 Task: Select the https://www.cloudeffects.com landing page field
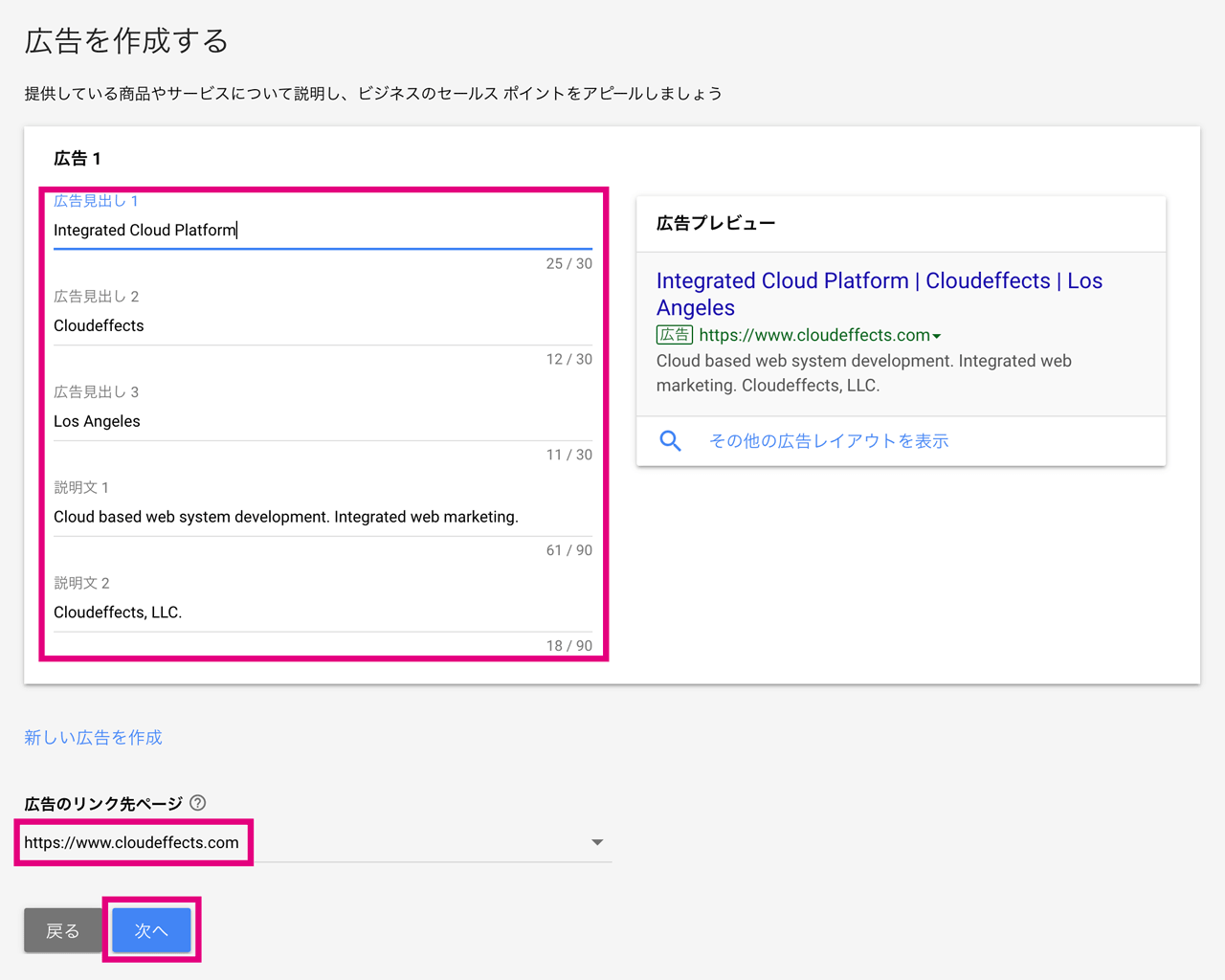coord(318,842)
